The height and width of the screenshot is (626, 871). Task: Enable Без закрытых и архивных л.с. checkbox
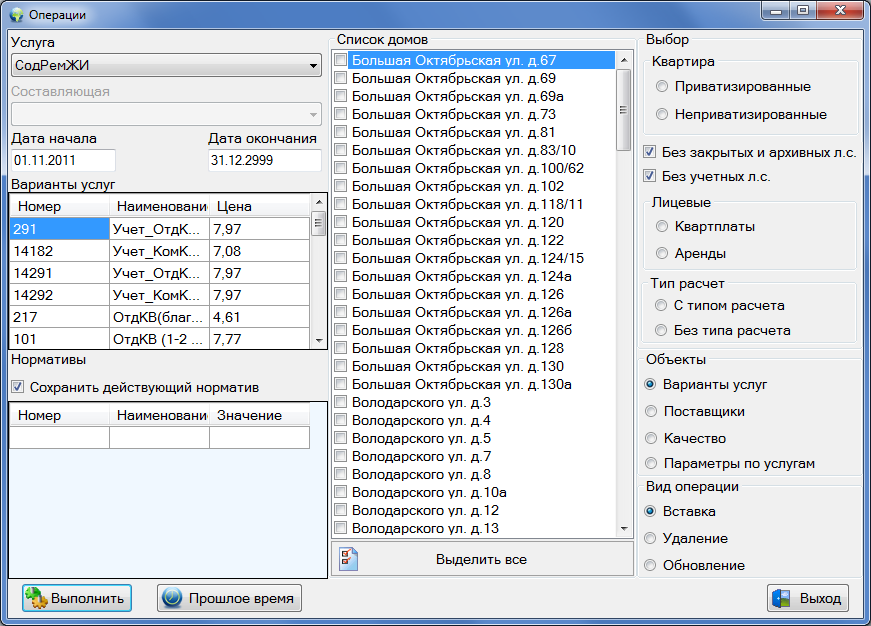point(650,152)
